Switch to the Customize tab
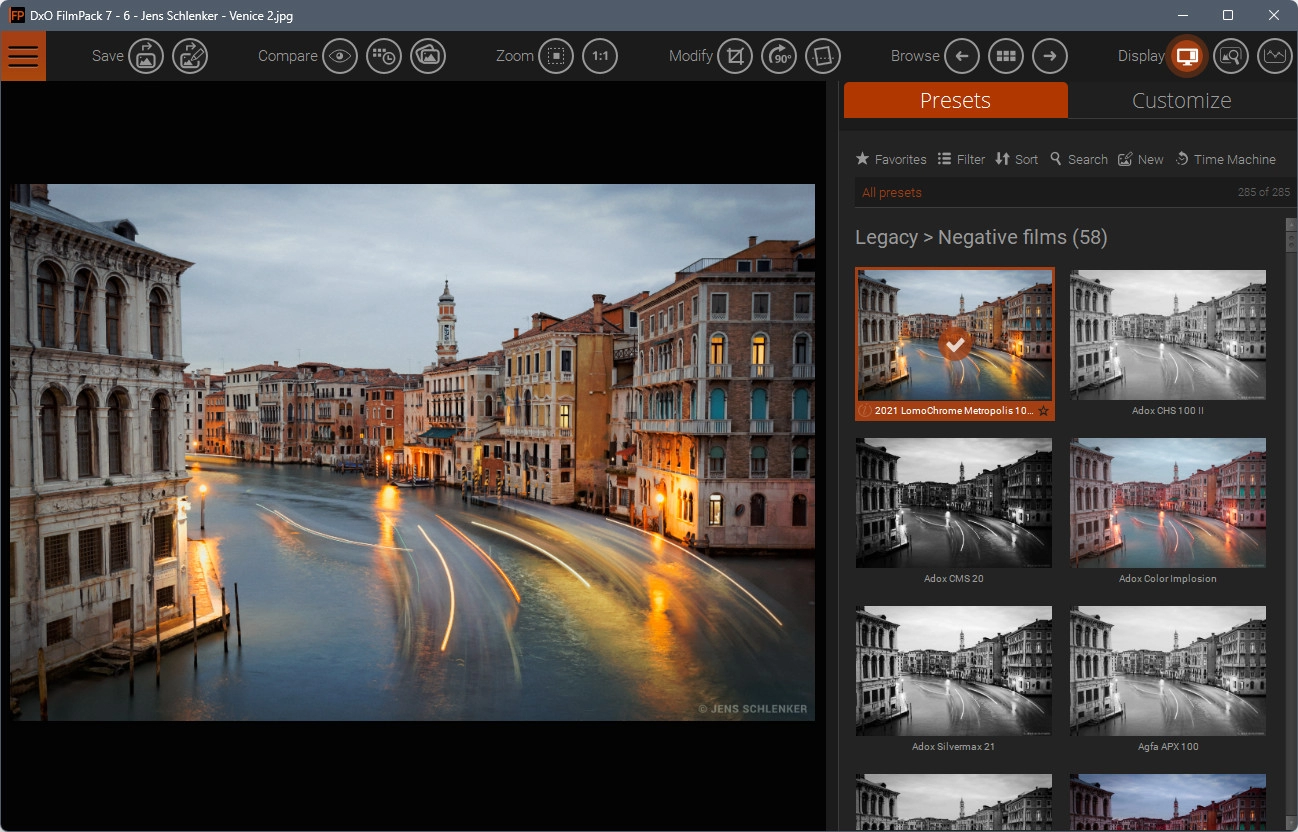The height and width of the screenshot is (832, 1298). tap(1181, 101)
